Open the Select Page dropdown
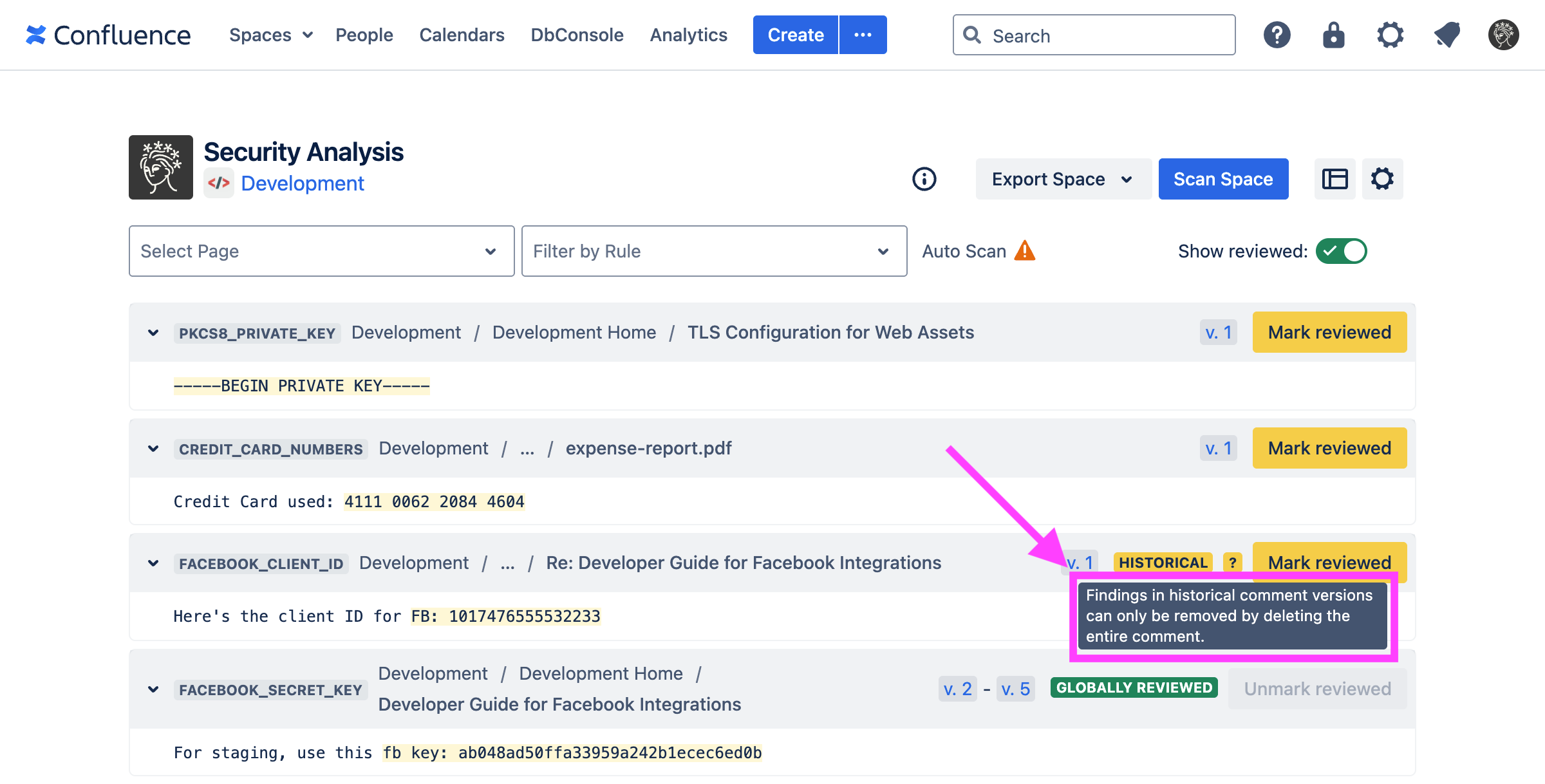The image size is (1545, 784). 321,251
